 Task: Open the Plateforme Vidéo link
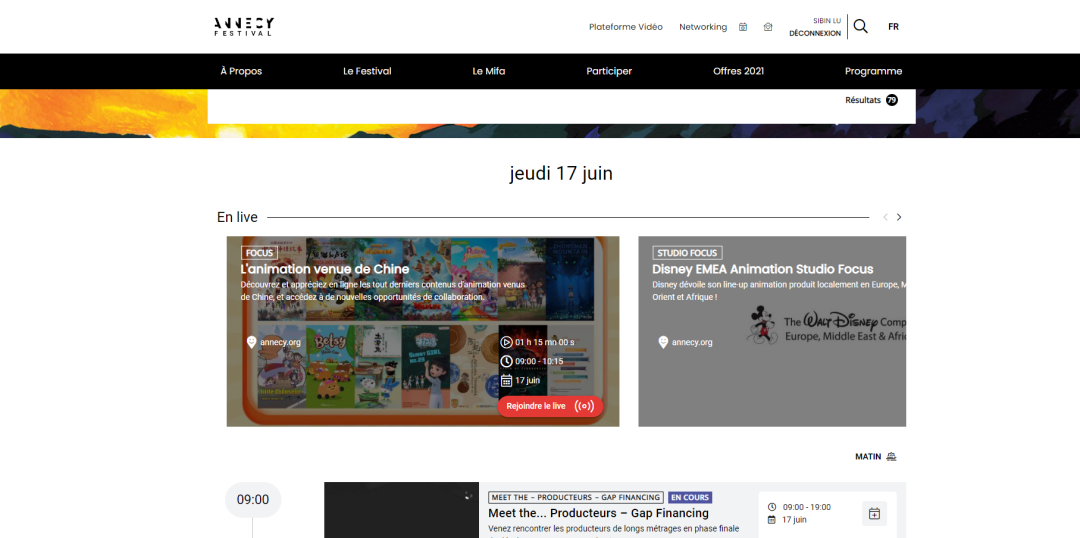625,27
